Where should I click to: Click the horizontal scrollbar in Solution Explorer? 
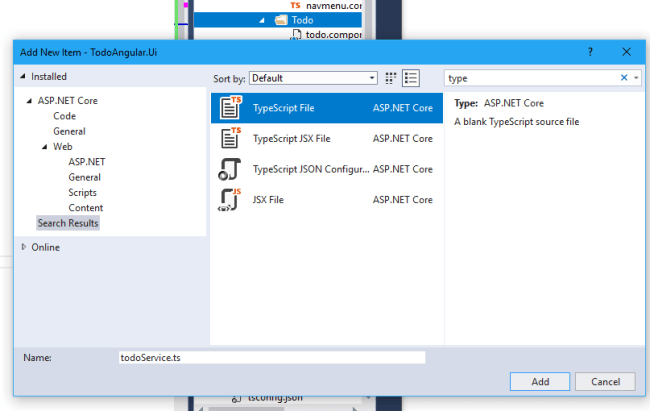tap(245, 409)
